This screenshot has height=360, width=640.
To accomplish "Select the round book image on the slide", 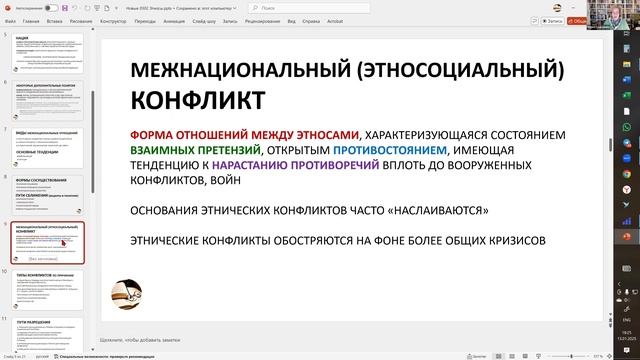I will (127, 294).
